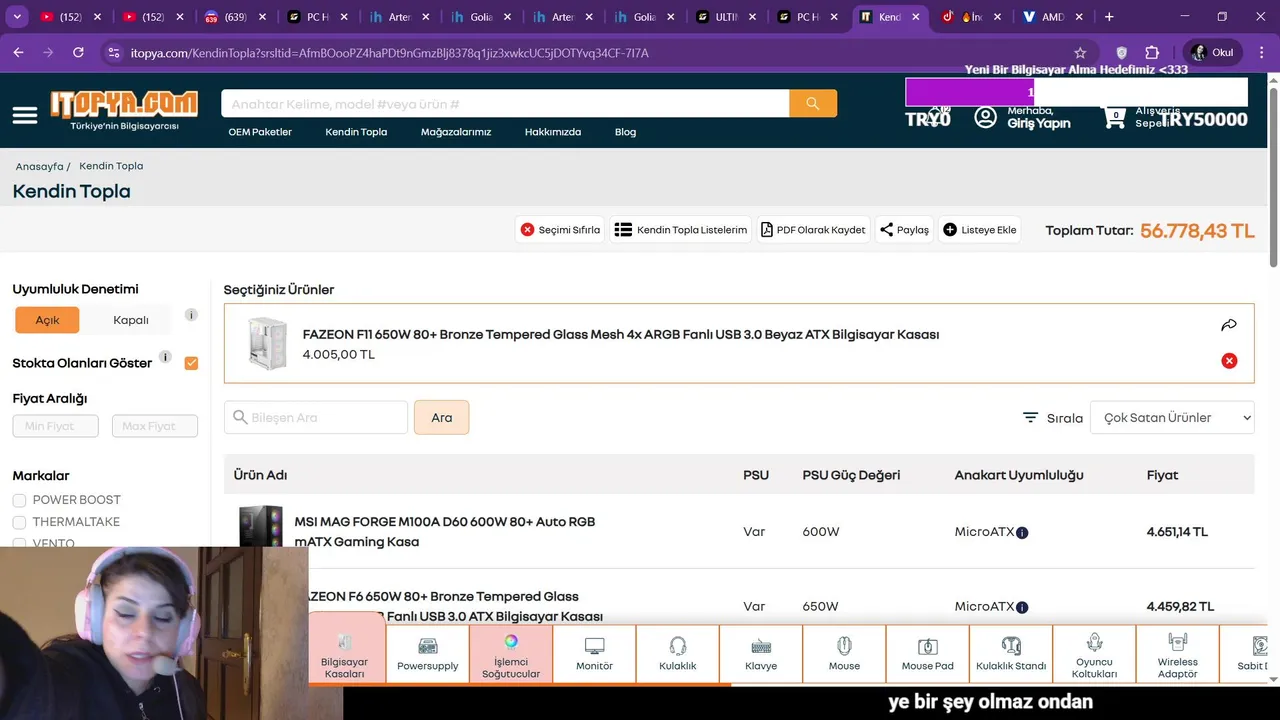The height and width of the screenshot is (720, 1280).
Task: Focus the Bileşen Ara input field
Action: click(316, 417)
